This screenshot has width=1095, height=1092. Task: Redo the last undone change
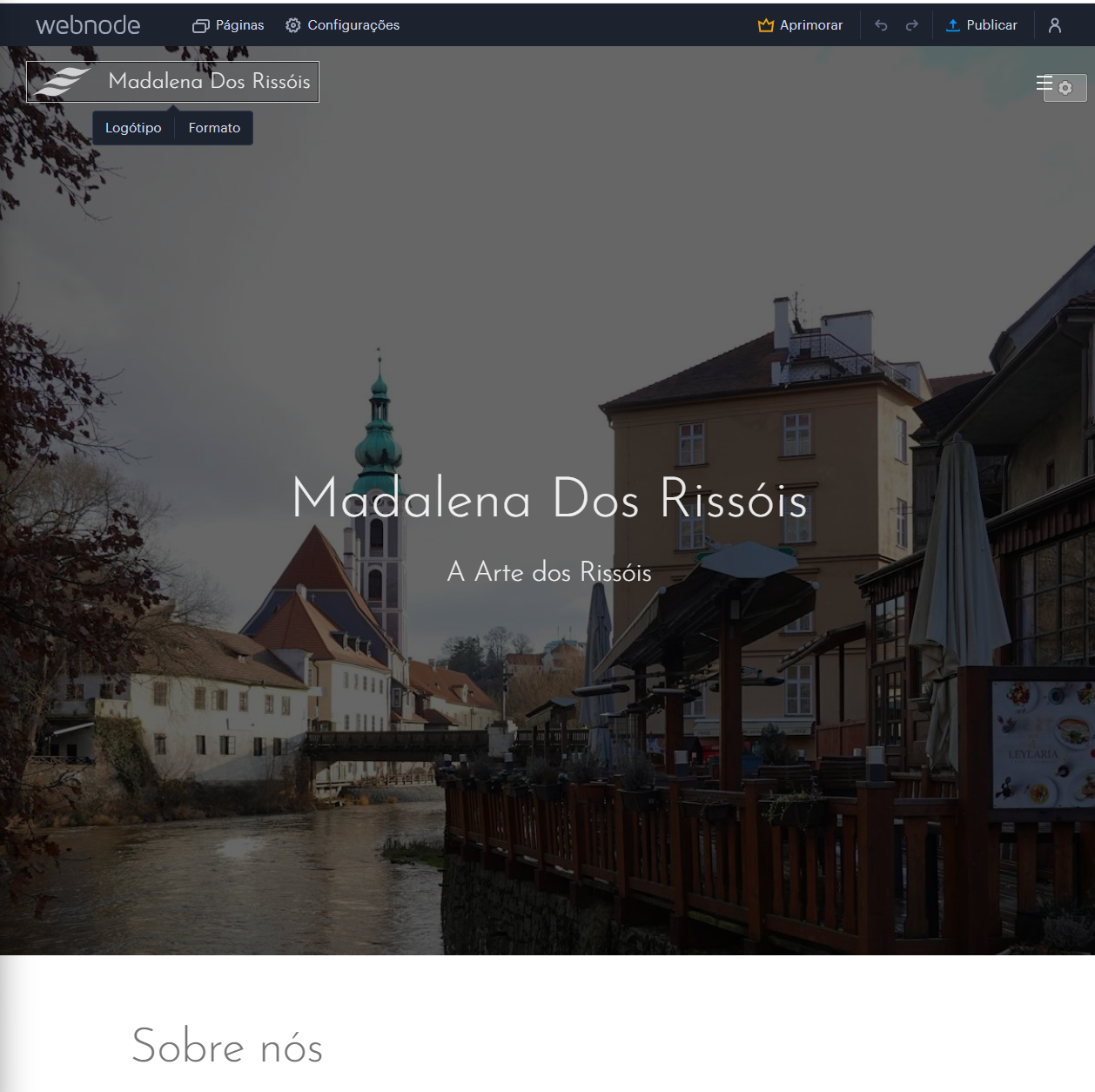[x=911, y=26]
